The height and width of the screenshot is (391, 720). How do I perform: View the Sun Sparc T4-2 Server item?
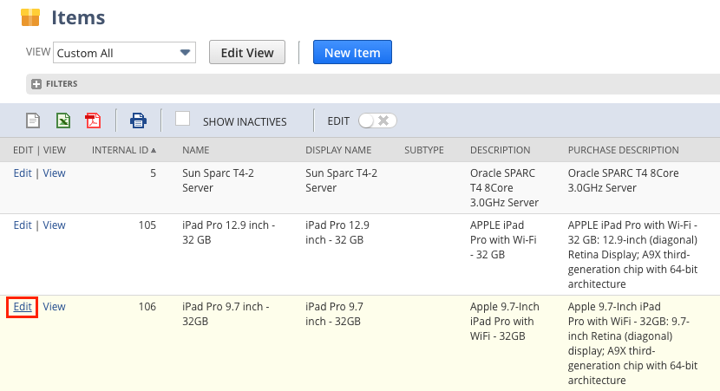pos(54,173)
